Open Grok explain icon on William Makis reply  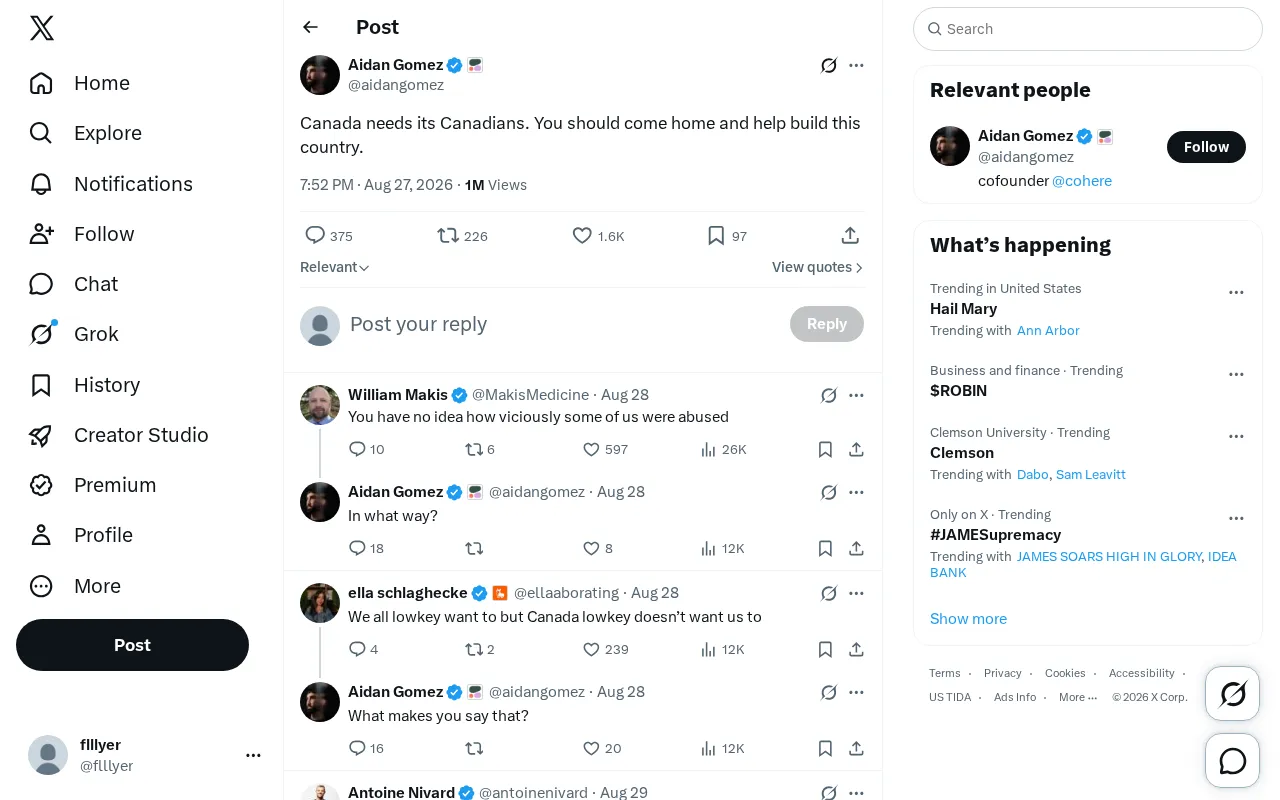[829, 395]
